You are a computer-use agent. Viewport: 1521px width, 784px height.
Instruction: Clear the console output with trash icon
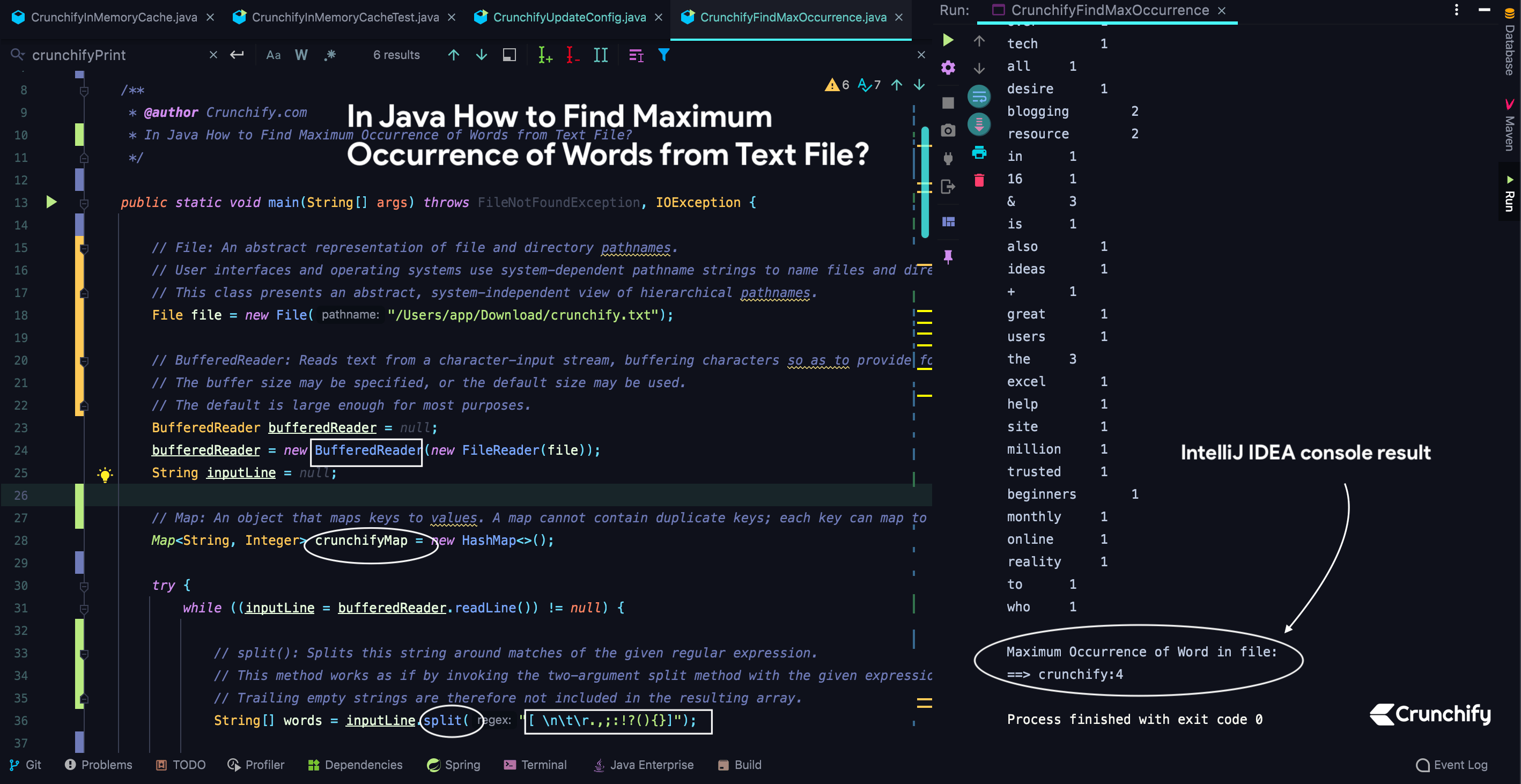(x=979, y=180)
